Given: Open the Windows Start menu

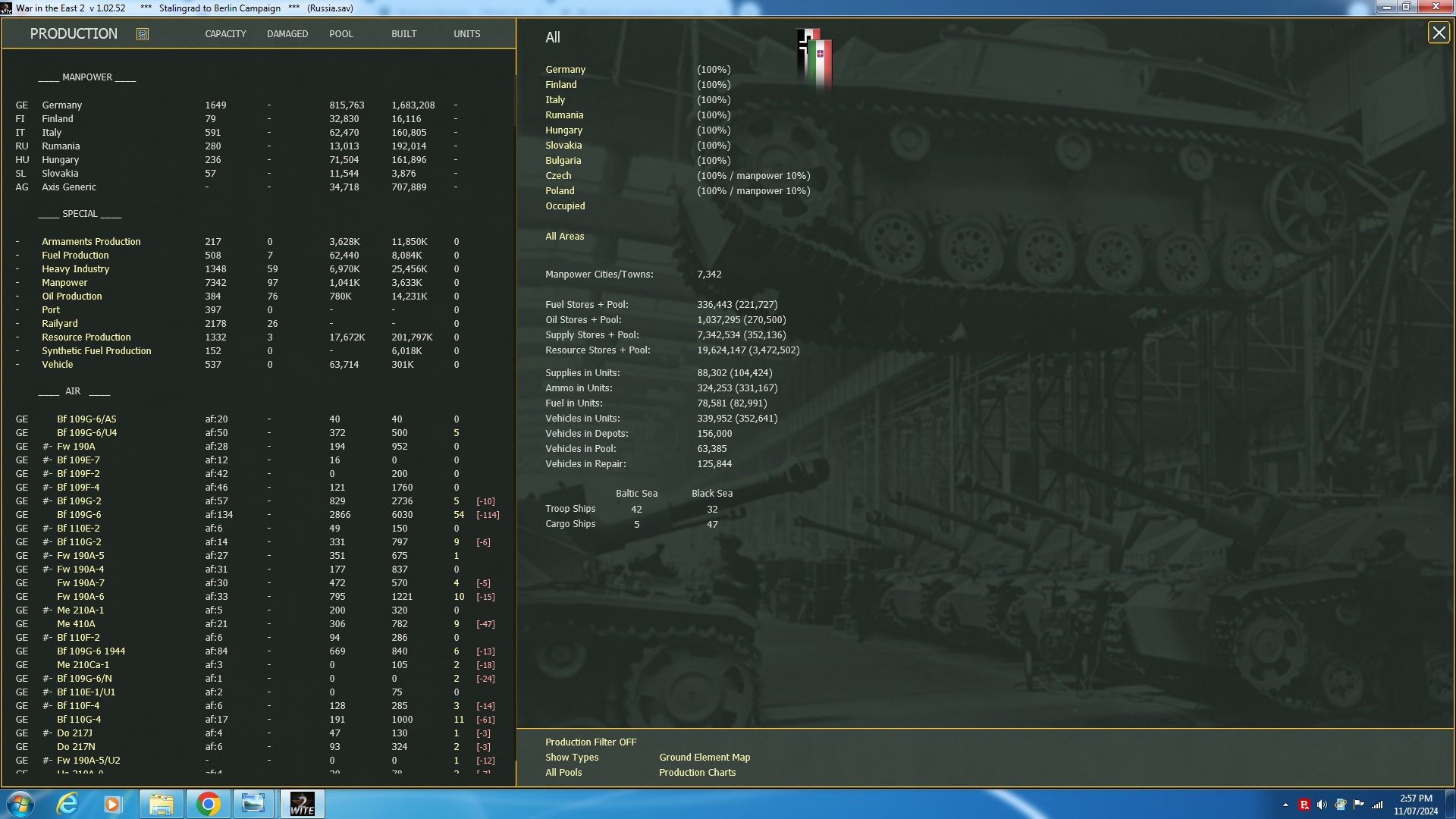Looking at the screenshot, I should (20, 804).
